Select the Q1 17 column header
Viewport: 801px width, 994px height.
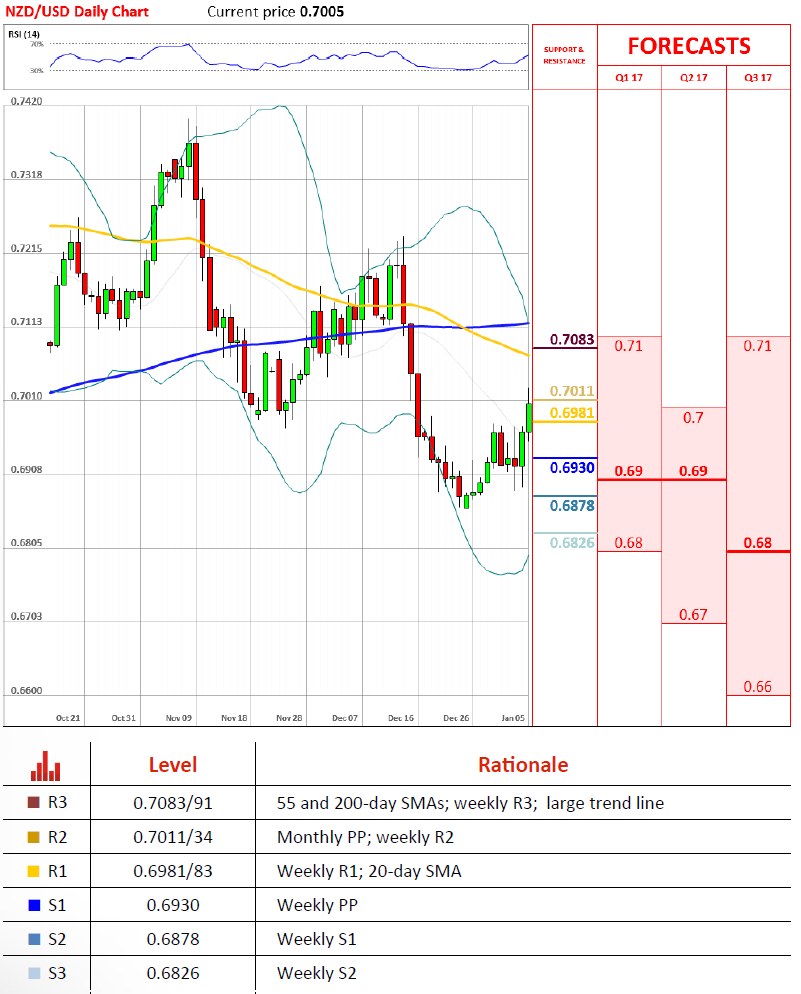coord(629,77)
